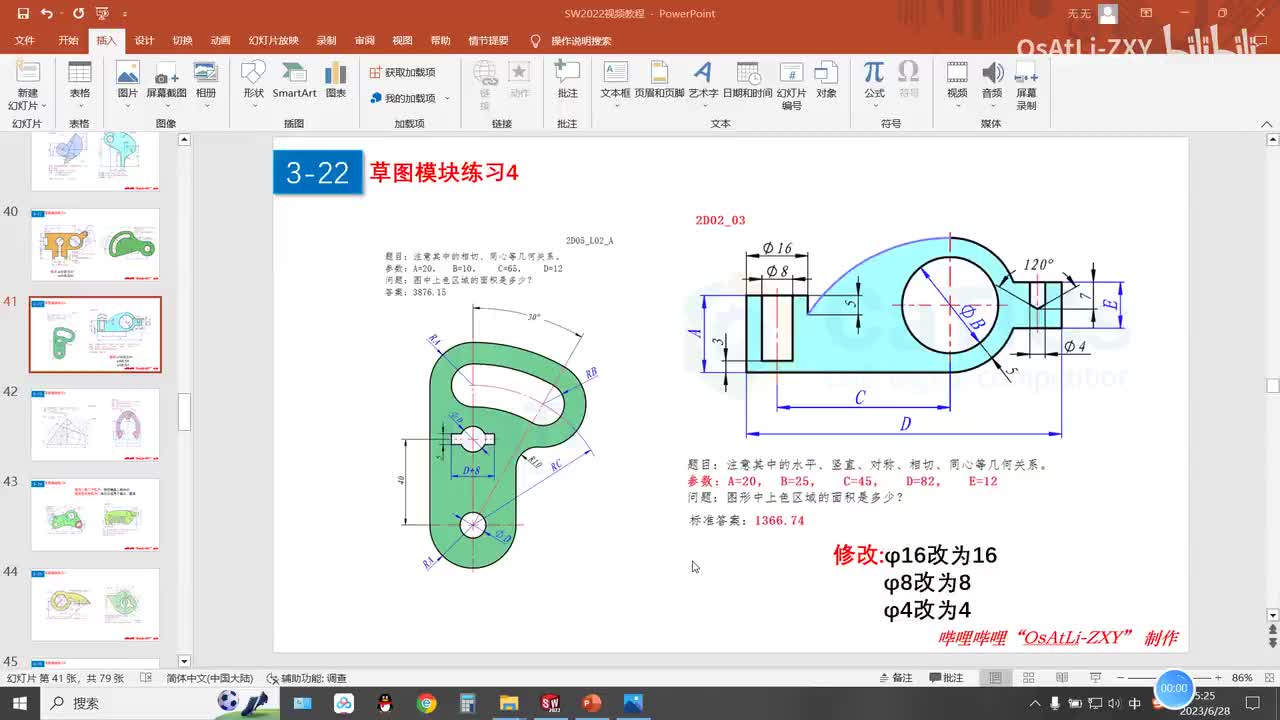This screenshot has width=1280, height=720.
Task: Click the 86% zoom level
Action: [1242, 678]
